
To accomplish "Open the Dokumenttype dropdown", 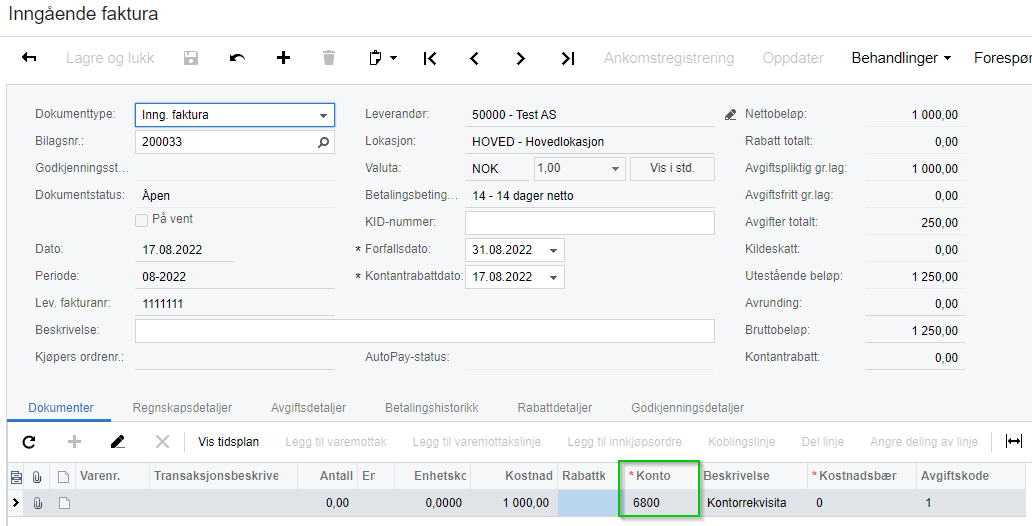I will click(323, 115).
